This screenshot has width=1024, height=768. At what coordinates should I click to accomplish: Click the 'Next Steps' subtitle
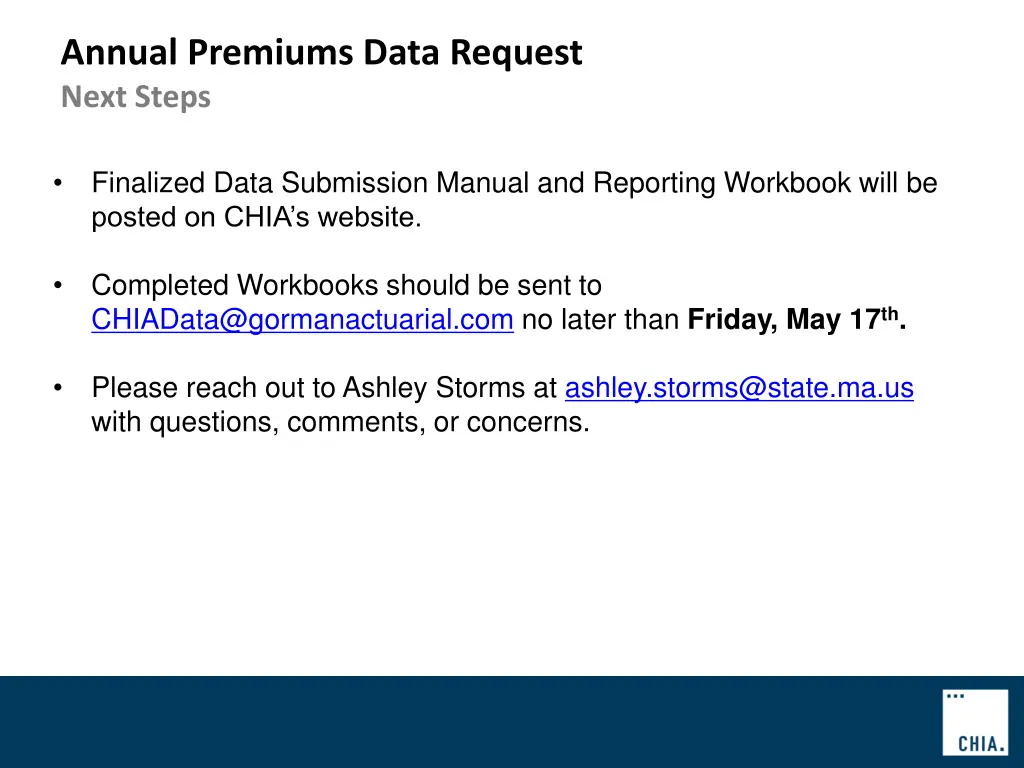click(136, 97)
